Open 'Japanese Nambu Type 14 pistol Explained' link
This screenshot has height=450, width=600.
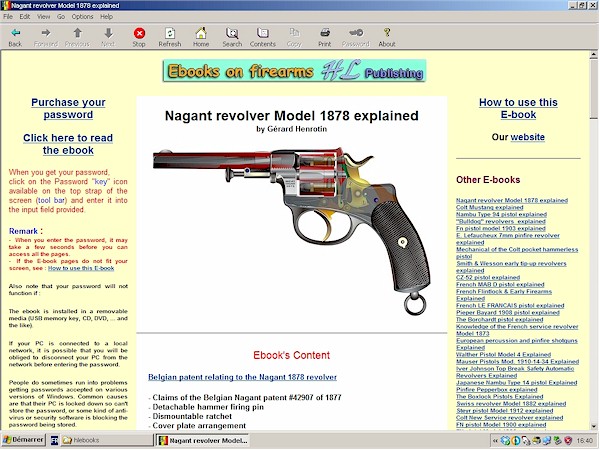(517, 383)
